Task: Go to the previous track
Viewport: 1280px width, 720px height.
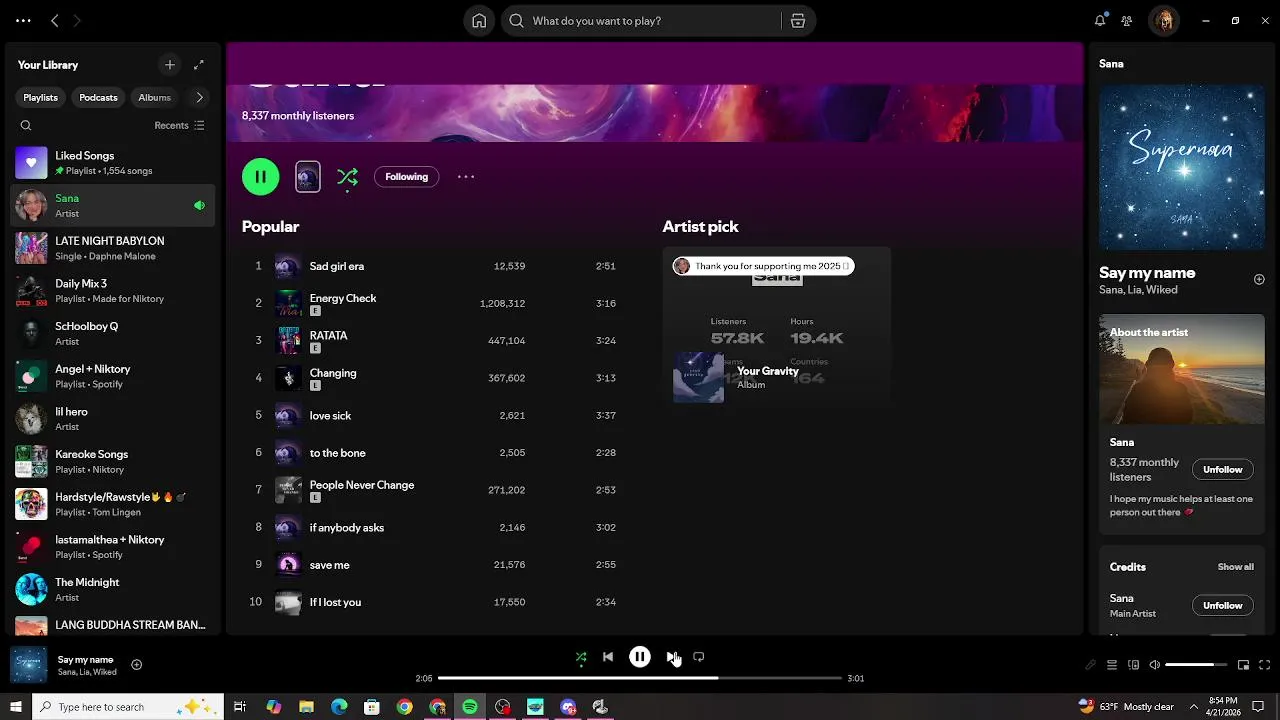Action: [608, 657]
